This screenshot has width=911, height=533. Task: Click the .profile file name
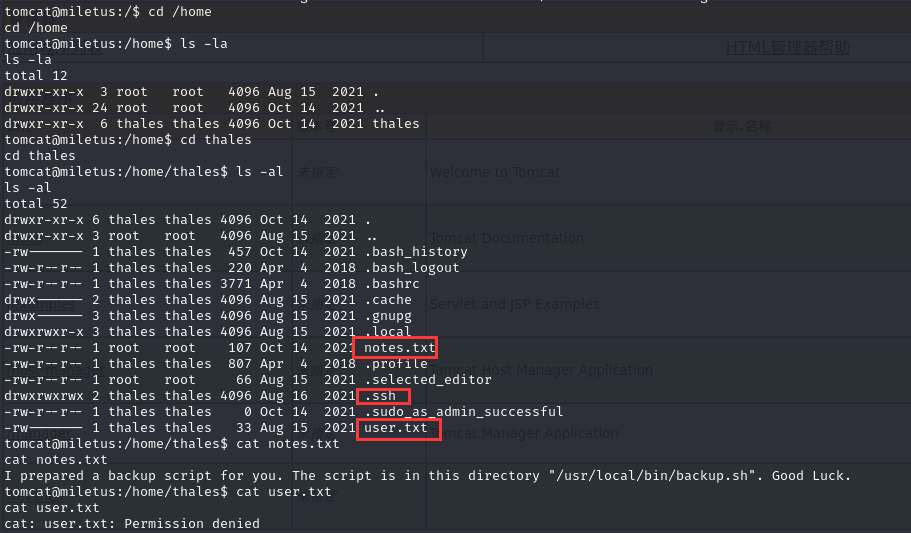click(396, 364)
